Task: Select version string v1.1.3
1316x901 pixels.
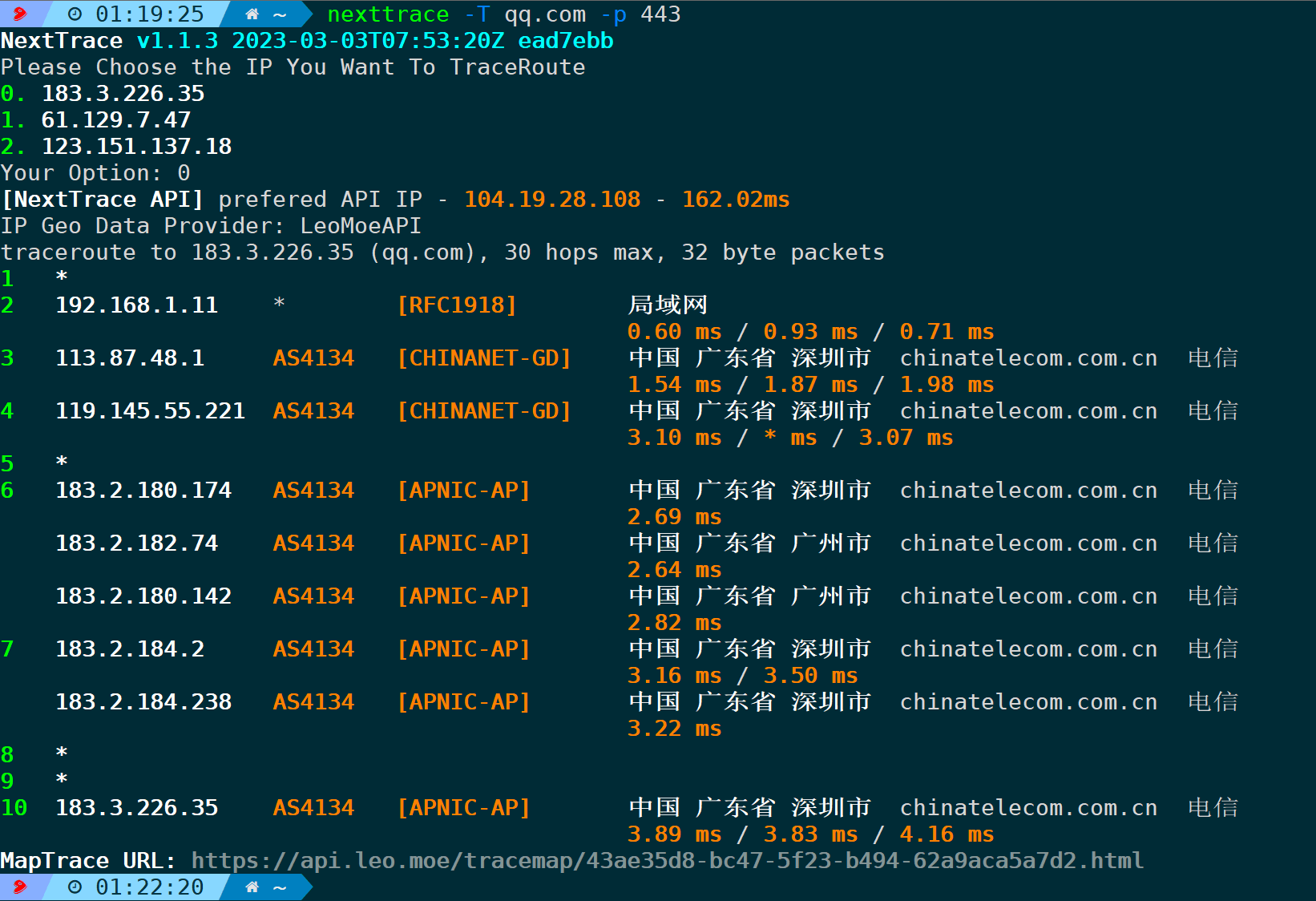Action: tap(177, 41)
